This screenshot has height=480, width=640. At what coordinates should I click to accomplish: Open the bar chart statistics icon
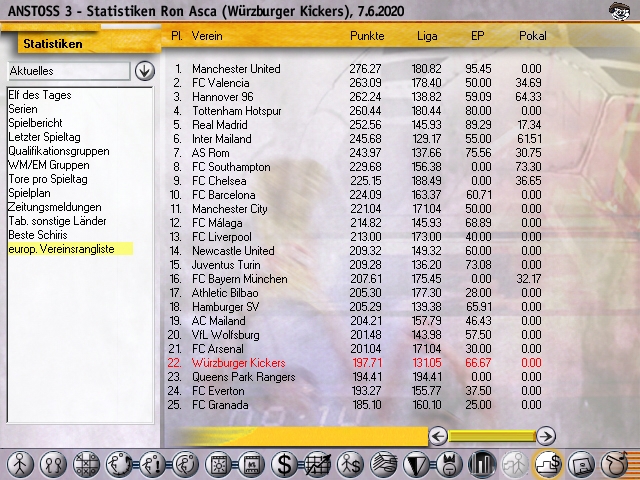pyautogui.click(x=482, y=464)
